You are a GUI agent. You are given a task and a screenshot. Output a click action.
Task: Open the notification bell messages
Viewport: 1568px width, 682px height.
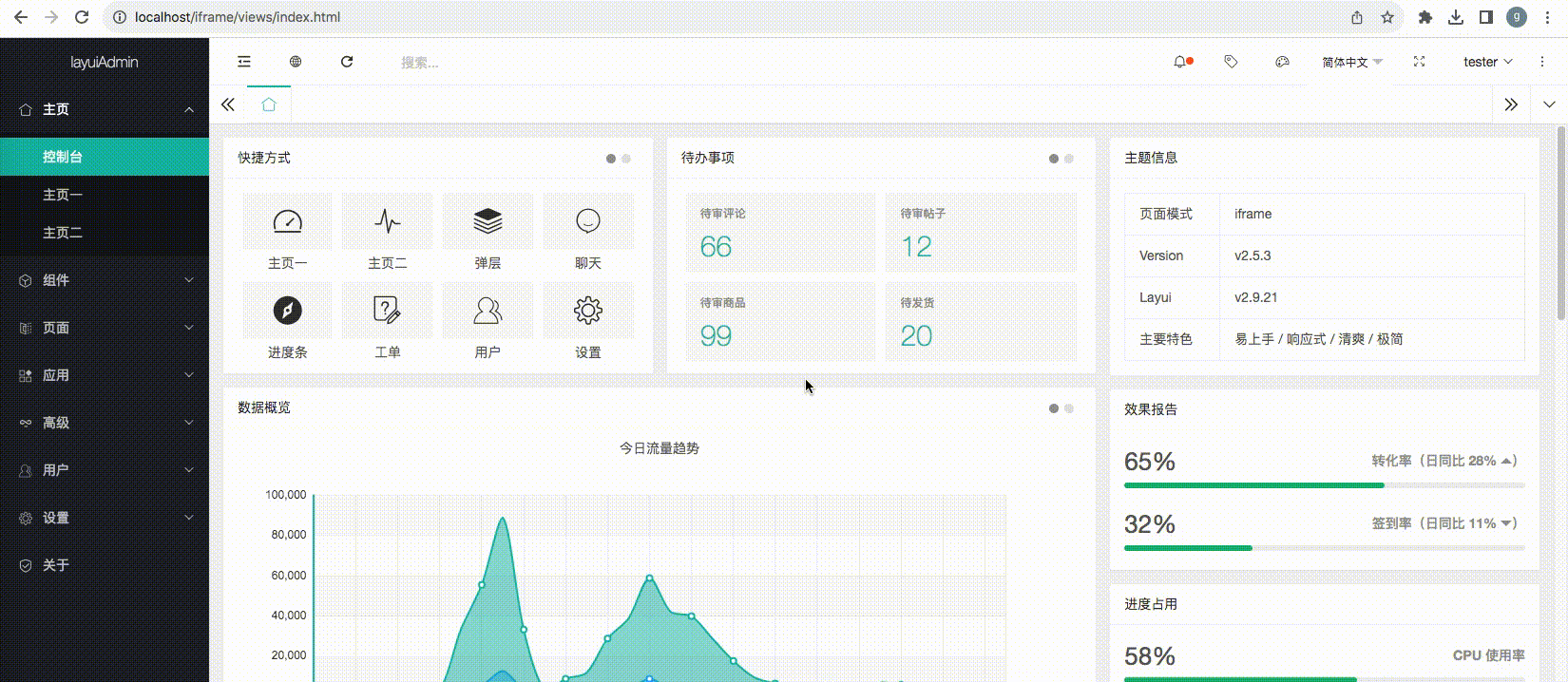tap(1180, 62)
